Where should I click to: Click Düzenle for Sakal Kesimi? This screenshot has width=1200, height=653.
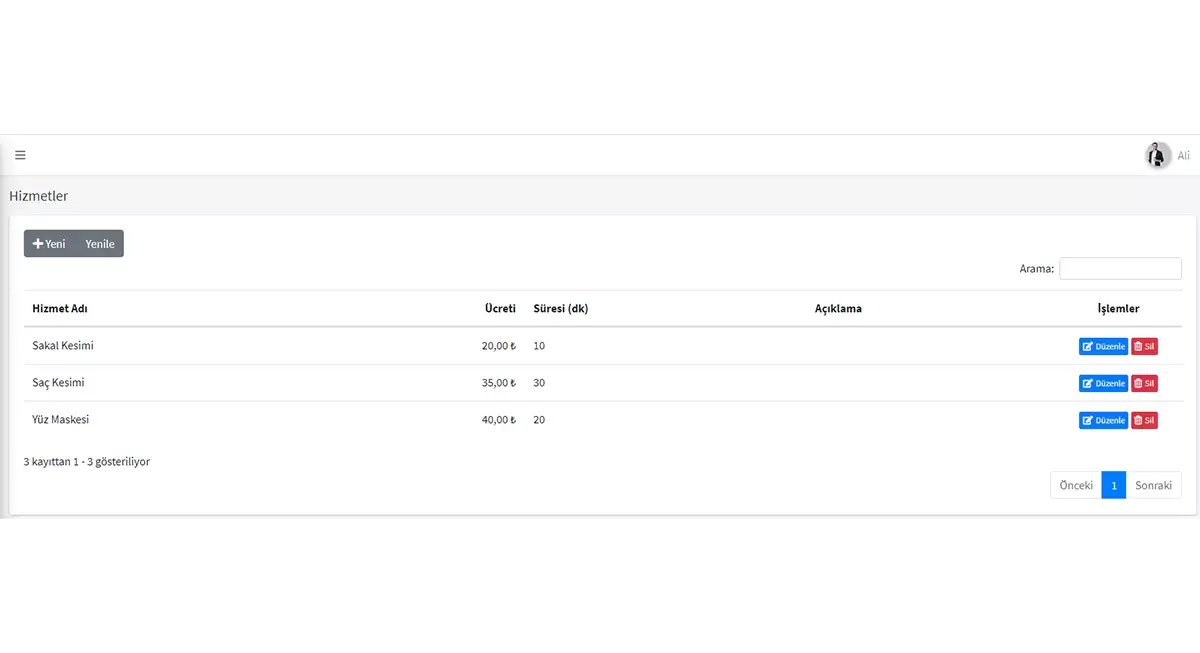coord(1103,347)
